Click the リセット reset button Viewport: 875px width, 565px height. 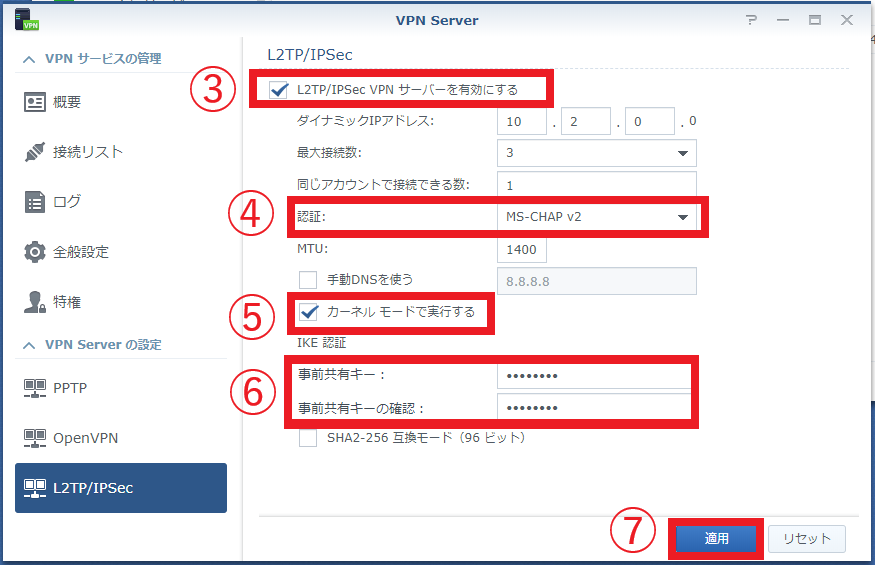point(807,539)
